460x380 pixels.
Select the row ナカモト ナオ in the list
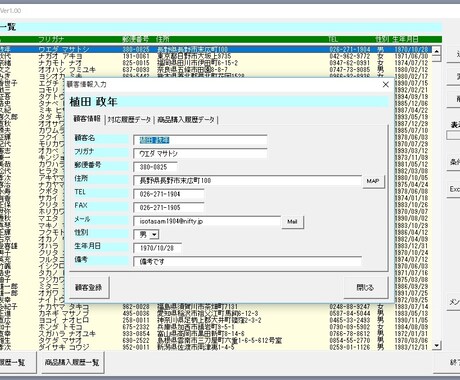(x=216, y=63)
